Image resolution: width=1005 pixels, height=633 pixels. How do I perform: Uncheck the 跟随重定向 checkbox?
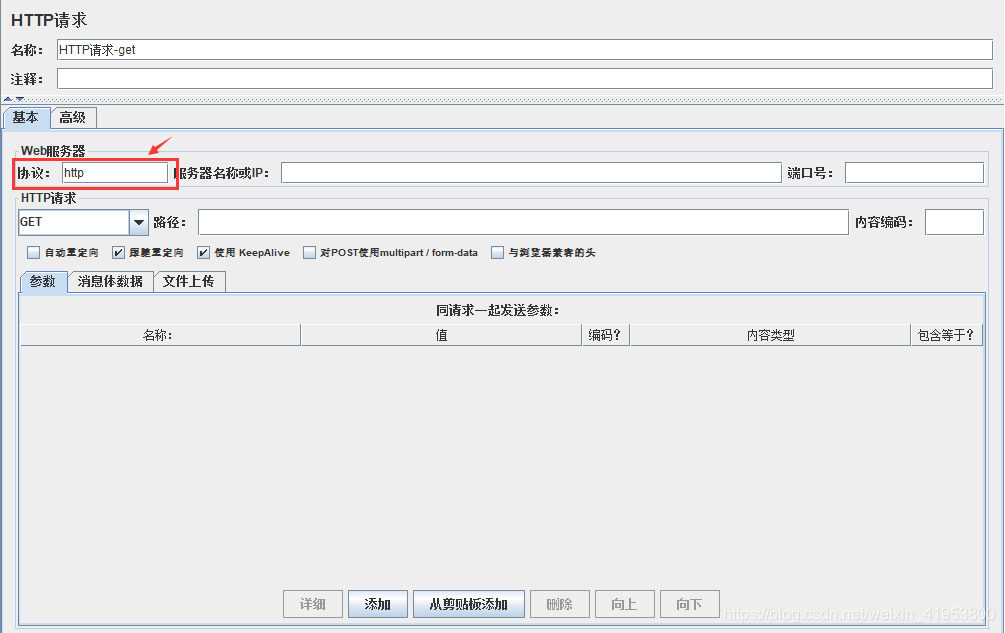pyautogui.click(x=118, y=252)
